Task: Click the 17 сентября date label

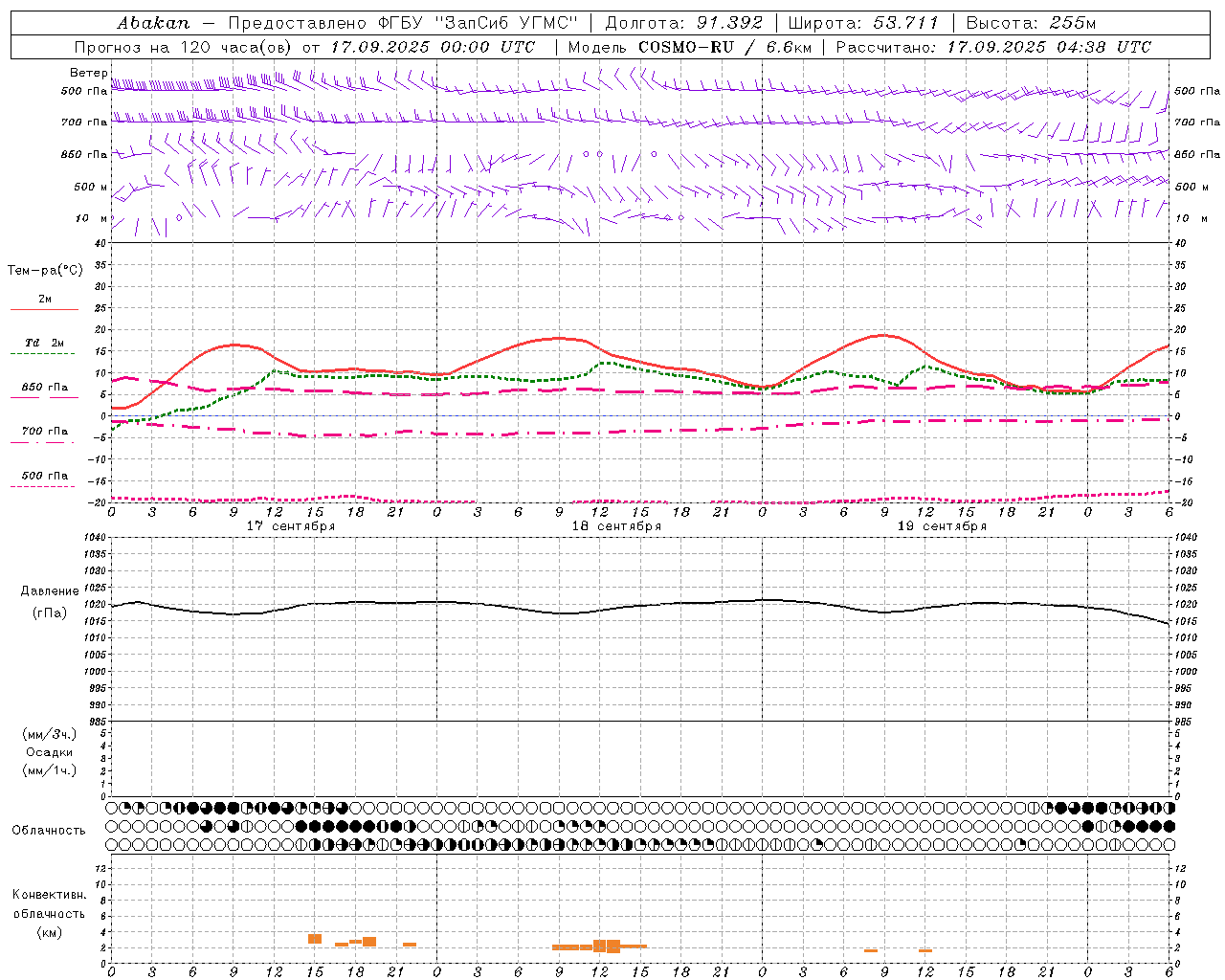Action: pos(291,526)
